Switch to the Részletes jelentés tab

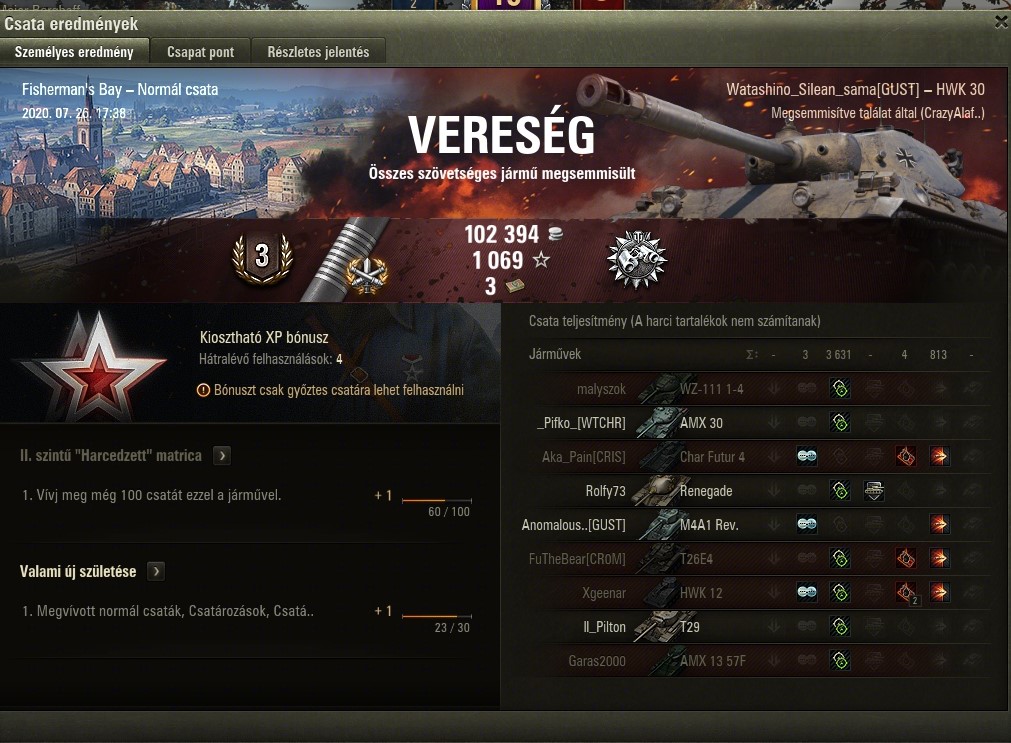[319, 52]
